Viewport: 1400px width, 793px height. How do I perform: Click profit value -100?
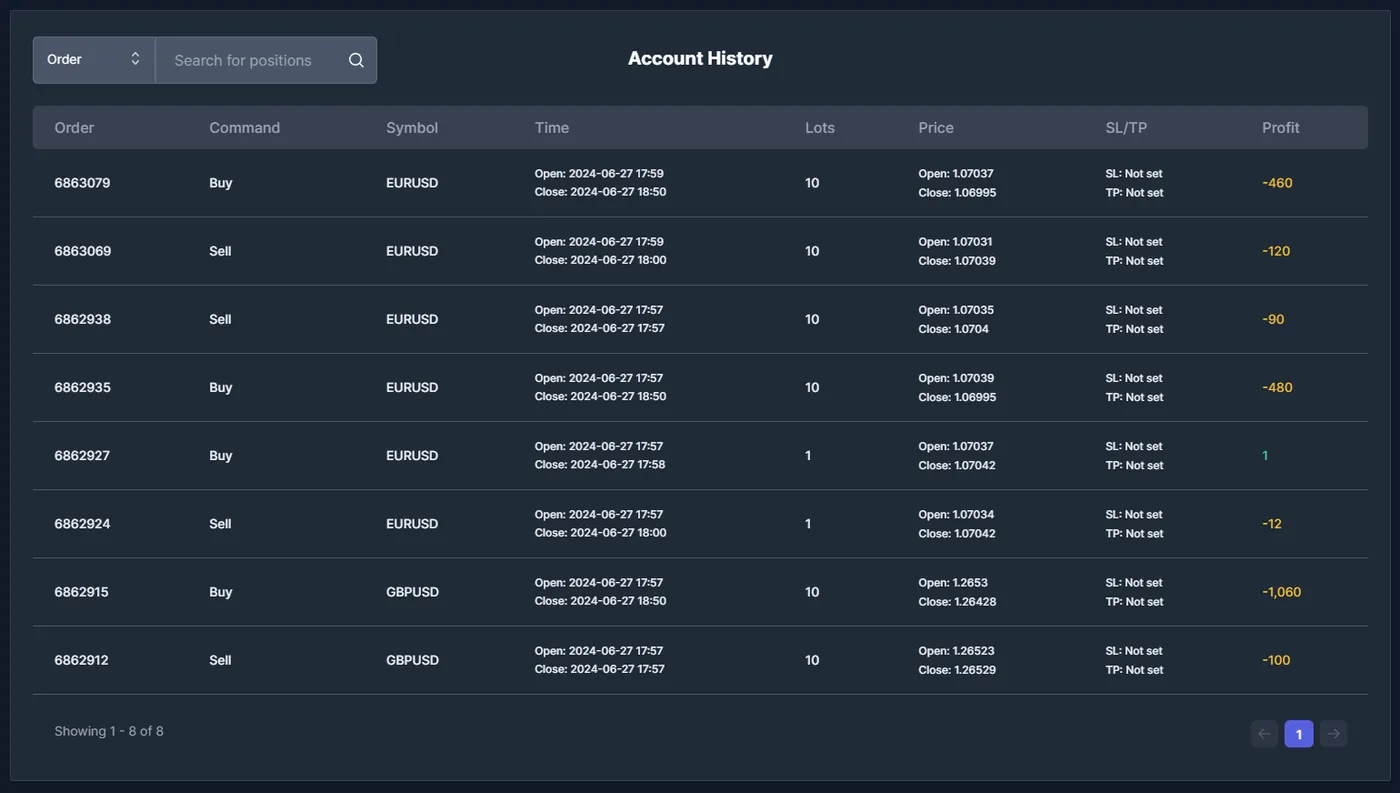(1276, 660)
